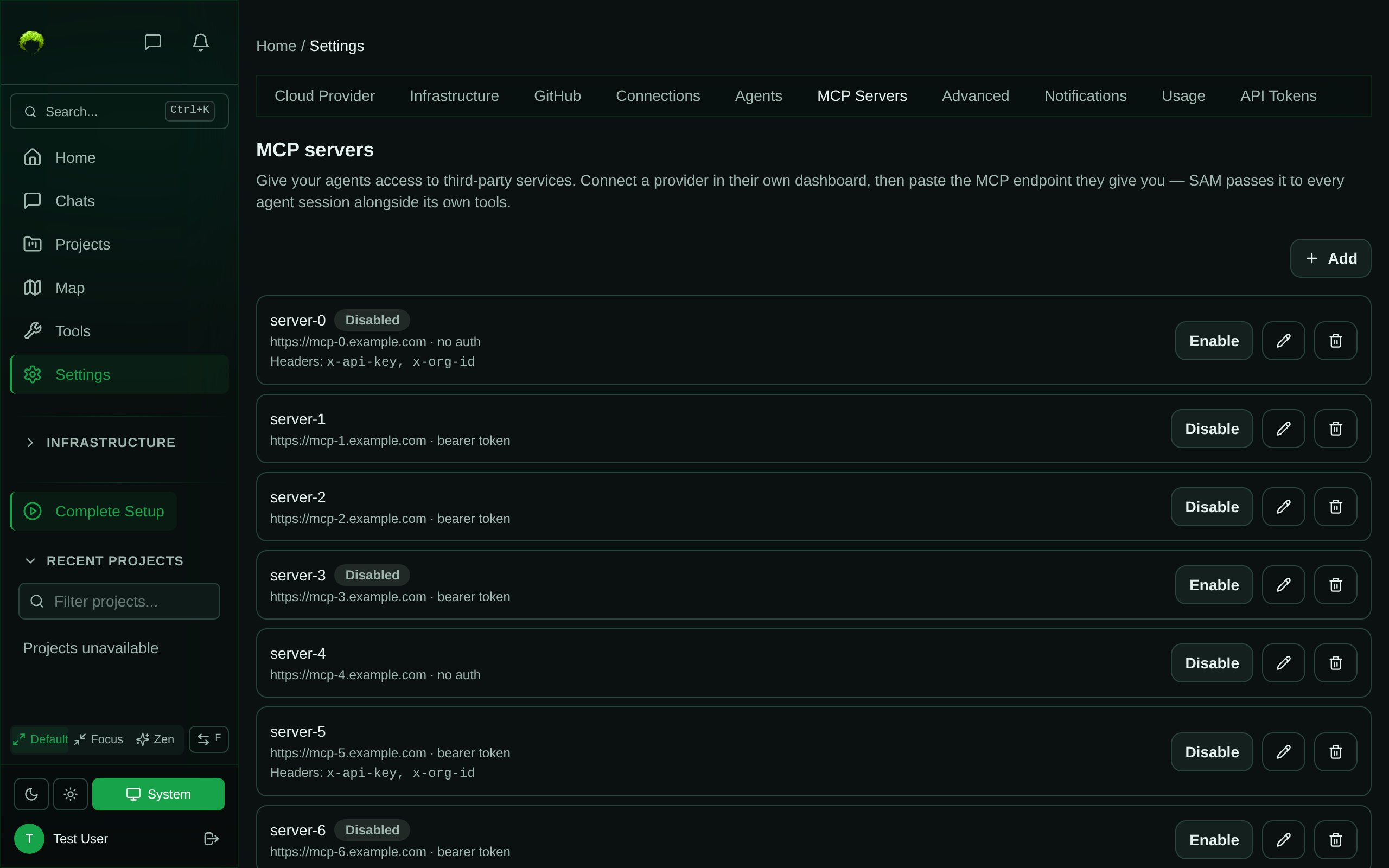Edit server-3 with the pencil icon
This screenshot has height=868, width=1389.
coord(1283,585)
